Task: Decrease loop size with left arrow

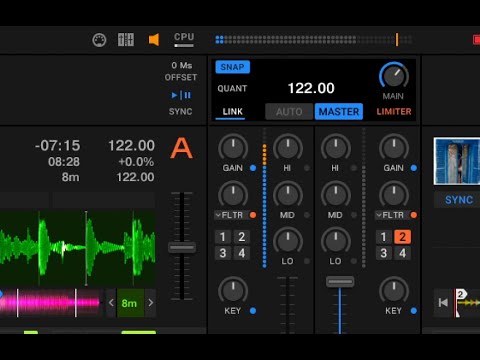Action: pos(111,303)
